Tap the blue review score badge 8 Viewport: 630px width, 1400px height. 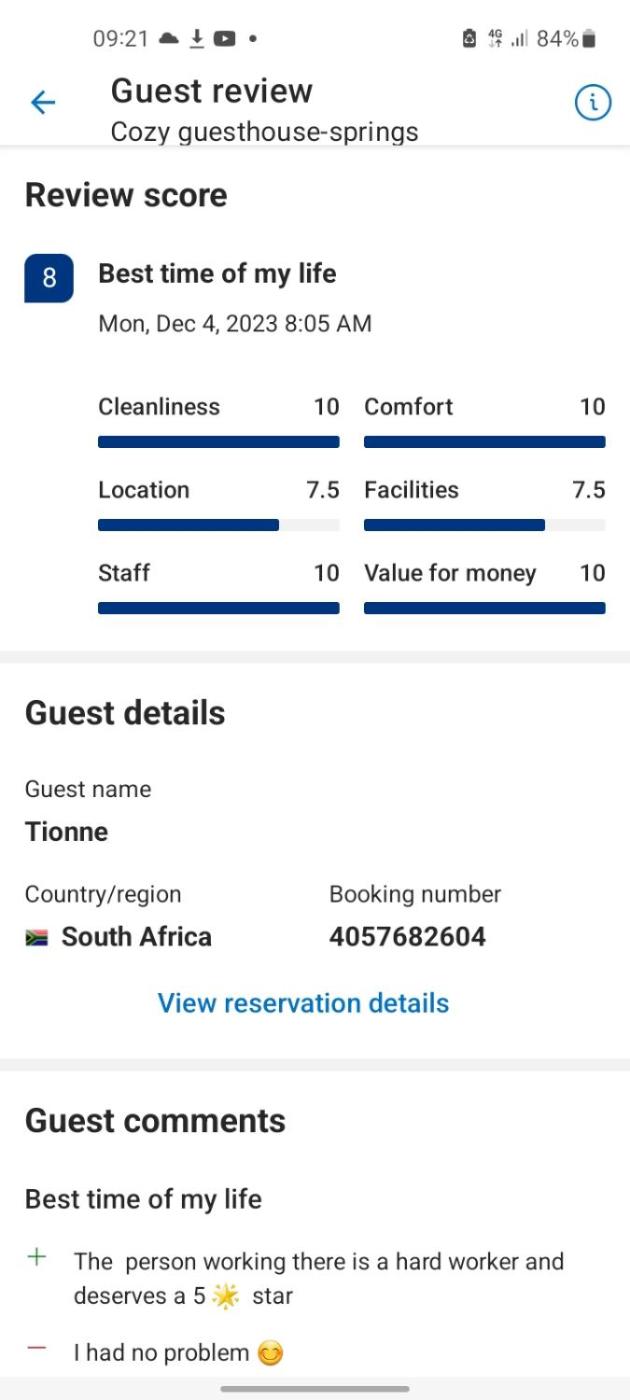(x=49, y=279)
